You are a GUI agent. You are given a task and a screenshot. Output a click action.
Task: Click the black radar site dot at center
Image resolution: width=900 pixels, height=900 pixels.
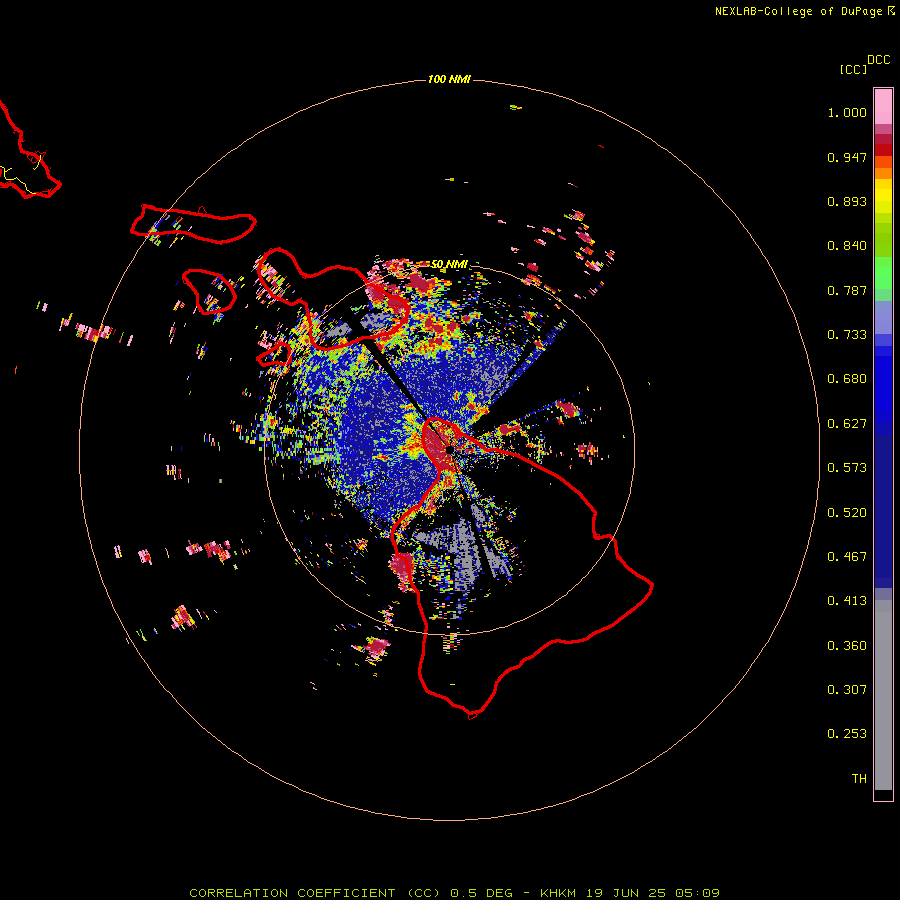pyautogui.click(x=449, y=450)
